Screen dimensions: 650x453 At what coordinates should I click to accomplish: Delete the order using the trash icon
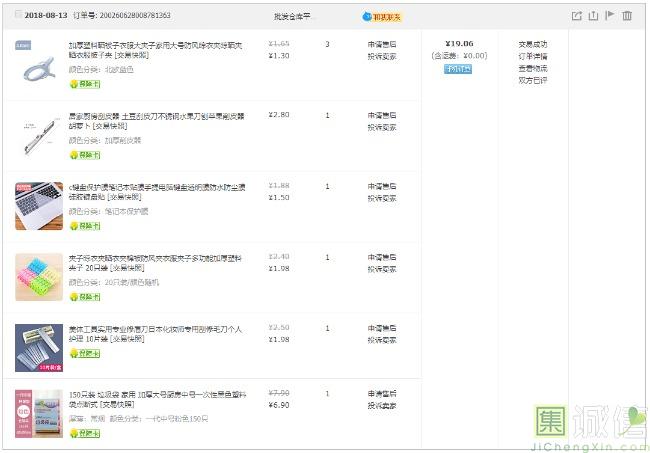click(627, 16)
